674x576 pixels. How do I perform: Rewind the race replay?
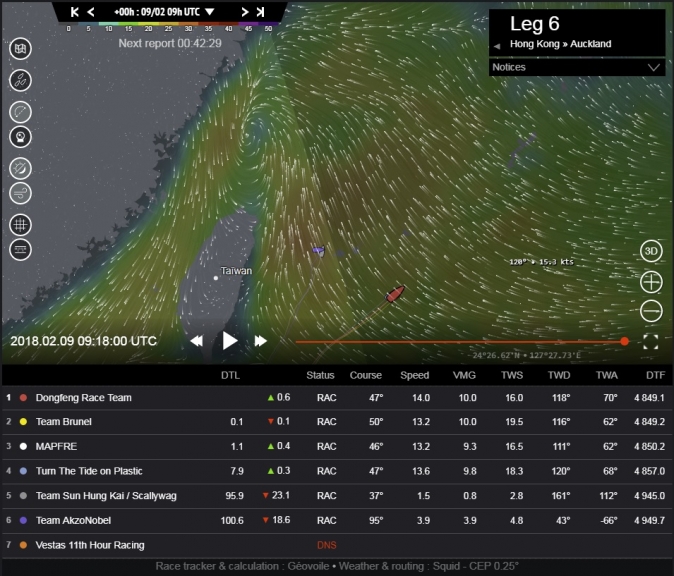coord(196,341)
